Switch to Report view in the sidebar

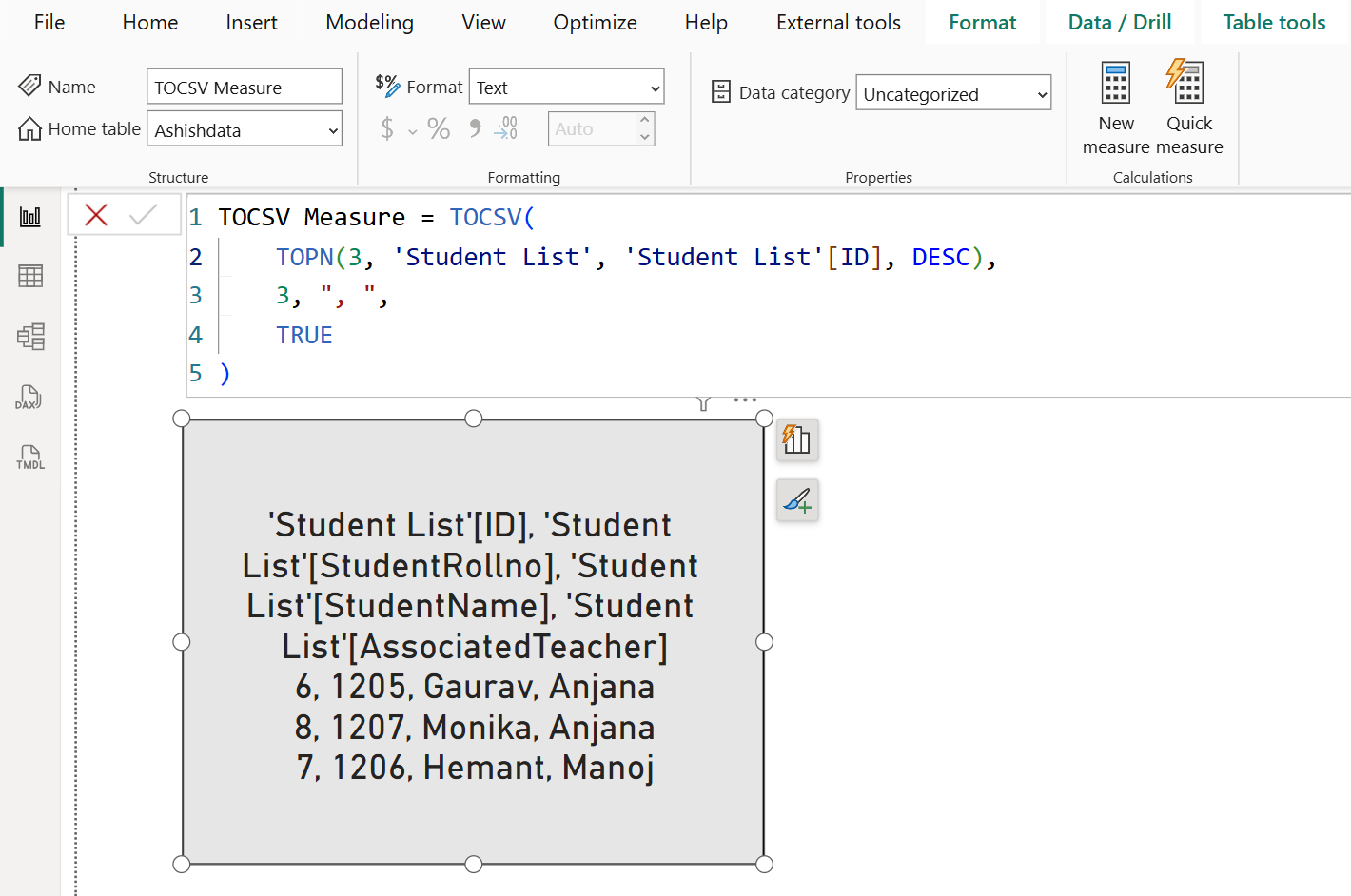pyautogui.click(x=29, y=216)
